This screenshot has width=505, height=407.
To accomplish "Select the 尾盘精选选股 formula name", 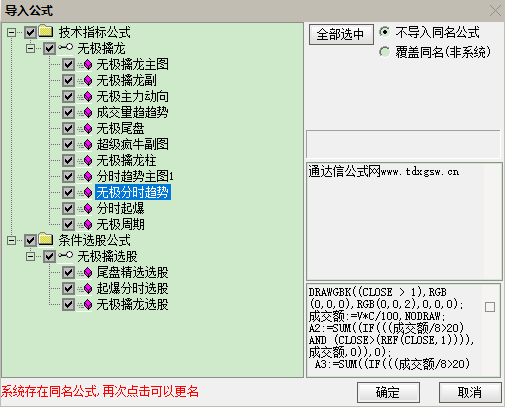I will (132, 272).
